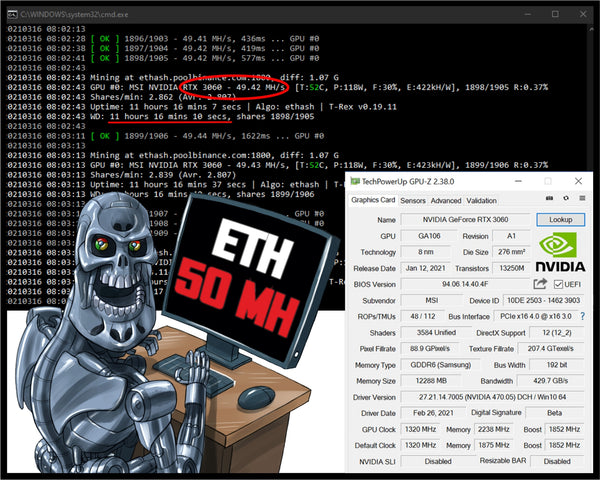
Task: Maximize the cmd.exe window
Action: click(555, 14)
